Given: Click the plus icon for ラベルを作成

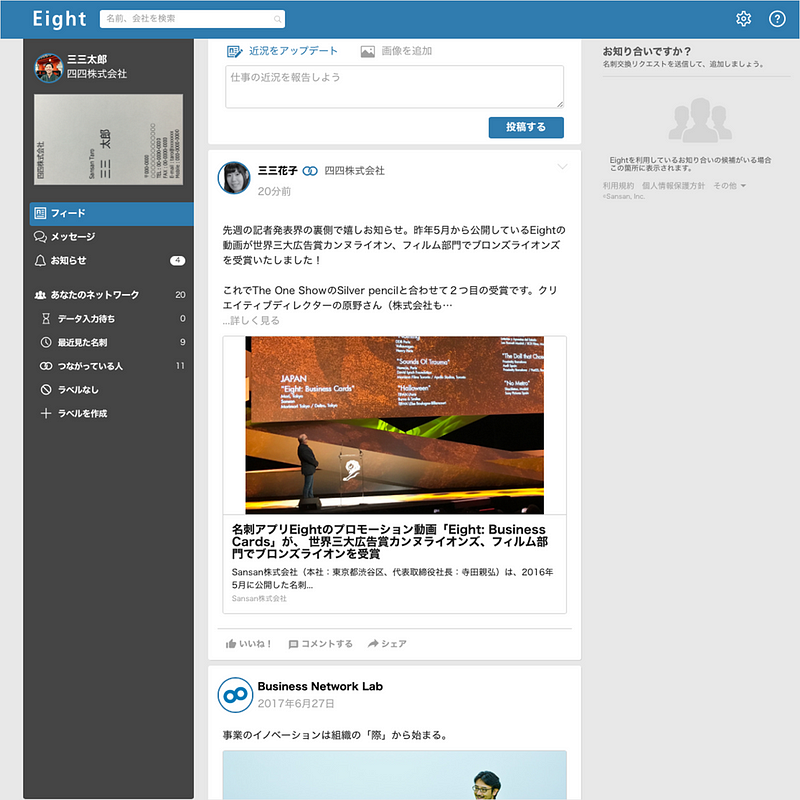Looking at the screenshot, I should click(46, 413).
